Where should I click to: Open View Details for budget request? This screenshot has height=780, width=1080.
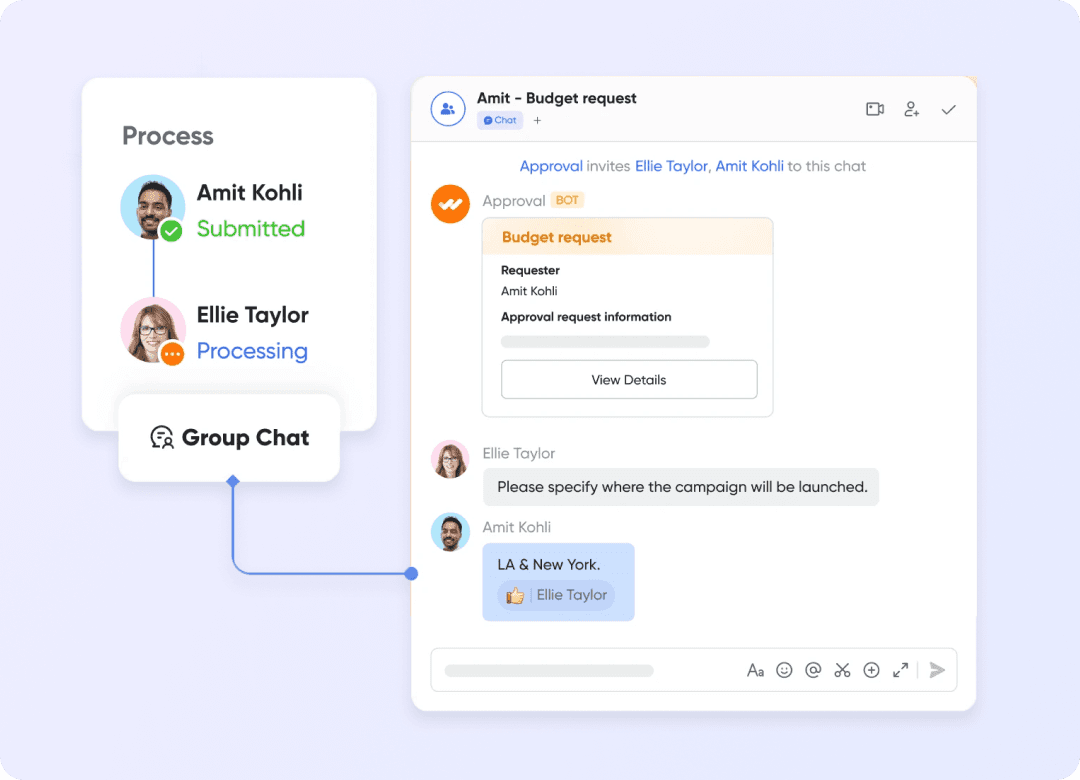(x=629, y=380)
